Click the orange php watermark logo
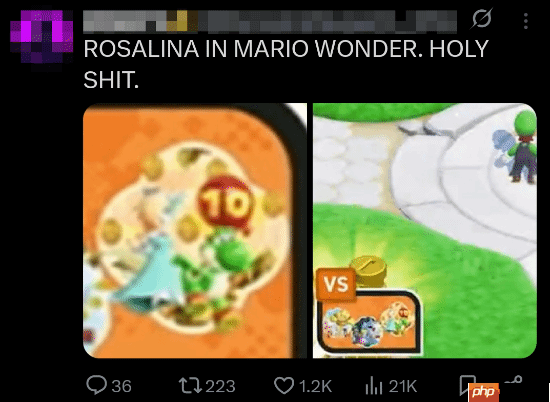Screen dimensions: 550x402 pos(484,392)
